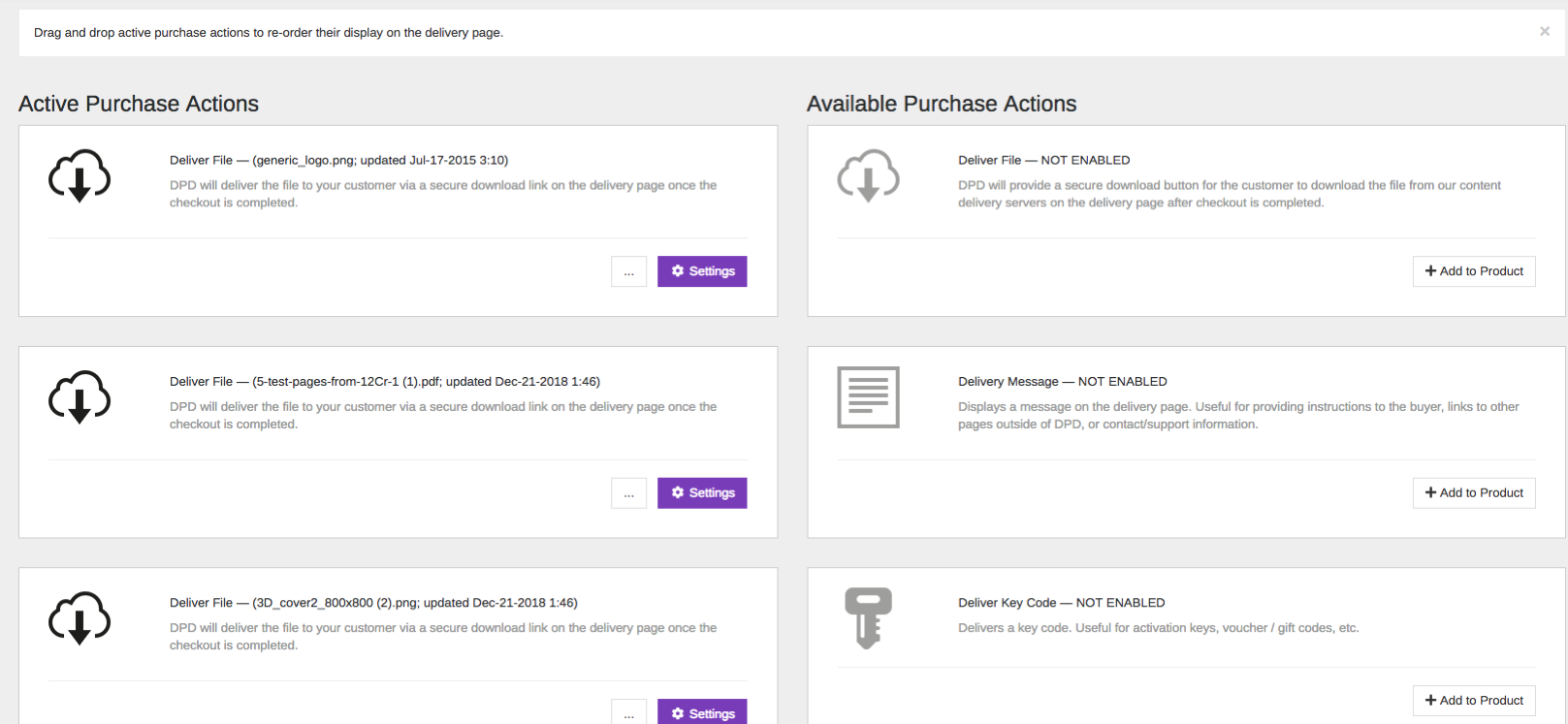Open the ellipsis menu for 3D_cover2_800x800 png
The height and width of the screenshot is (724, 1568).
(x=628, y=712)
